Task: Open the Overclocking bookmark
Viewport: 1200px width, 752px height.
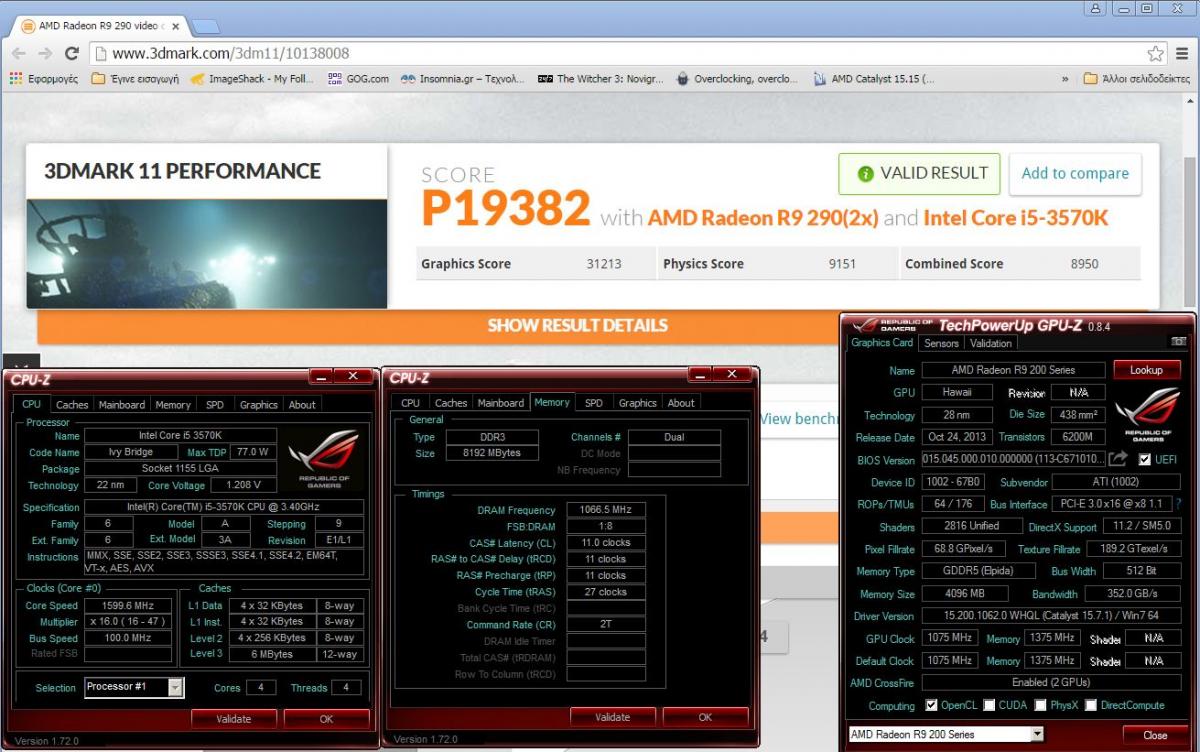Action: click(x=737, y=78)
